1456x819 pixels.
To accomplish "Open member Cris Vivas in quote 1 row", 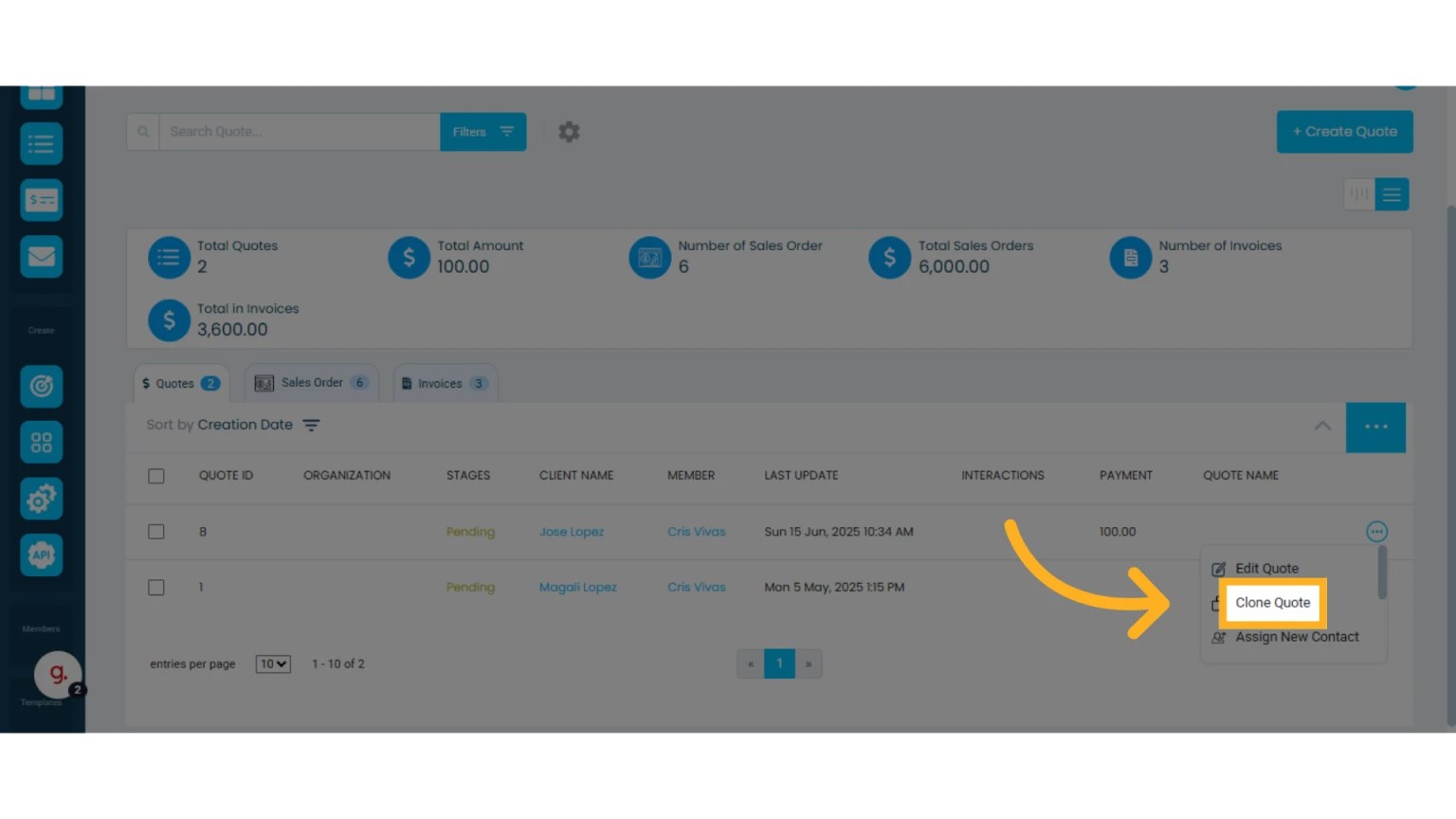I will (x=697, y=588).
